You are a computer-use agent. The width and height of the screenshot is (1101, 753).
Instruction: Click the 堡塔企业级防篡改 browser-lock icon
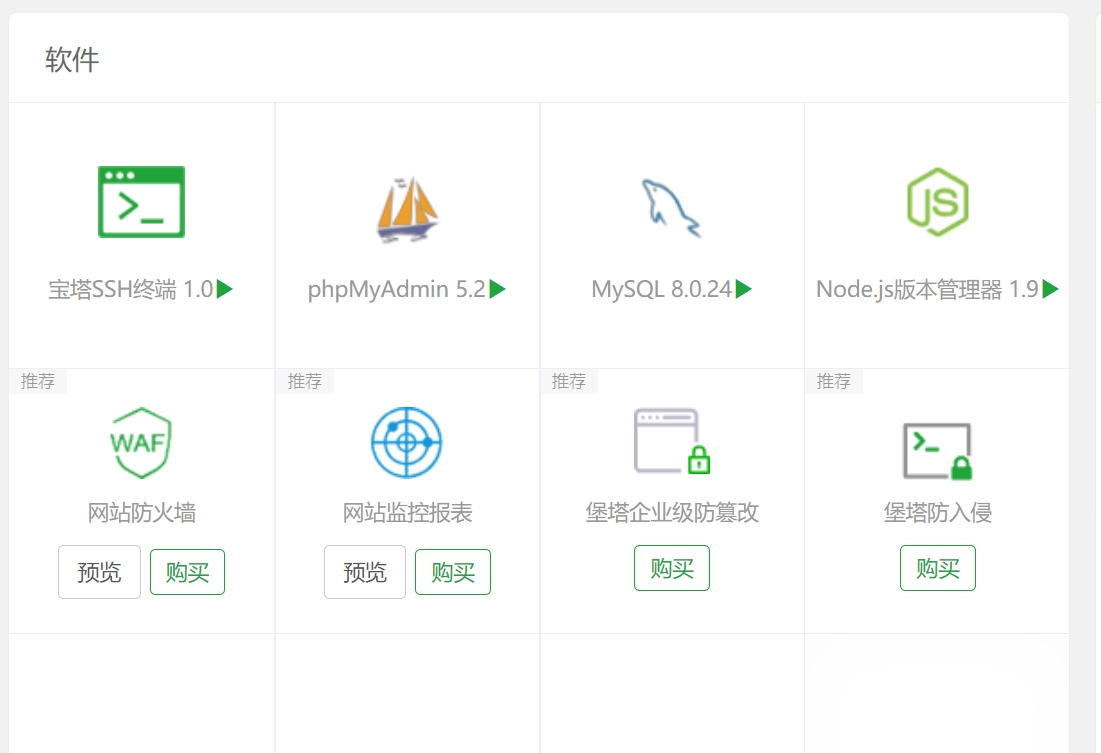pyautogui.click(x=672, y=441)
